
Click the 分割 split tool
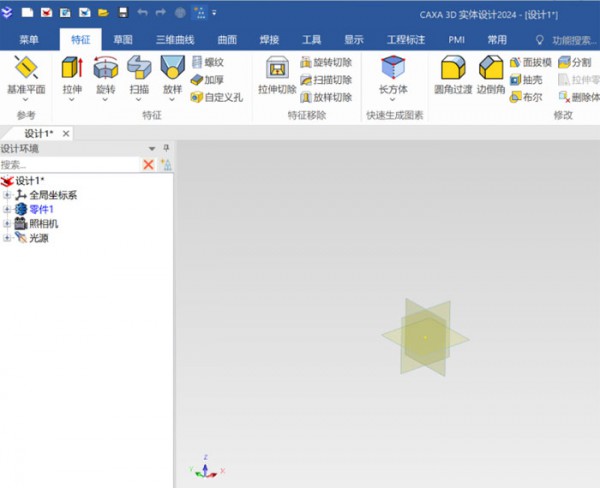pyautogui.click(x=575, y=62)
